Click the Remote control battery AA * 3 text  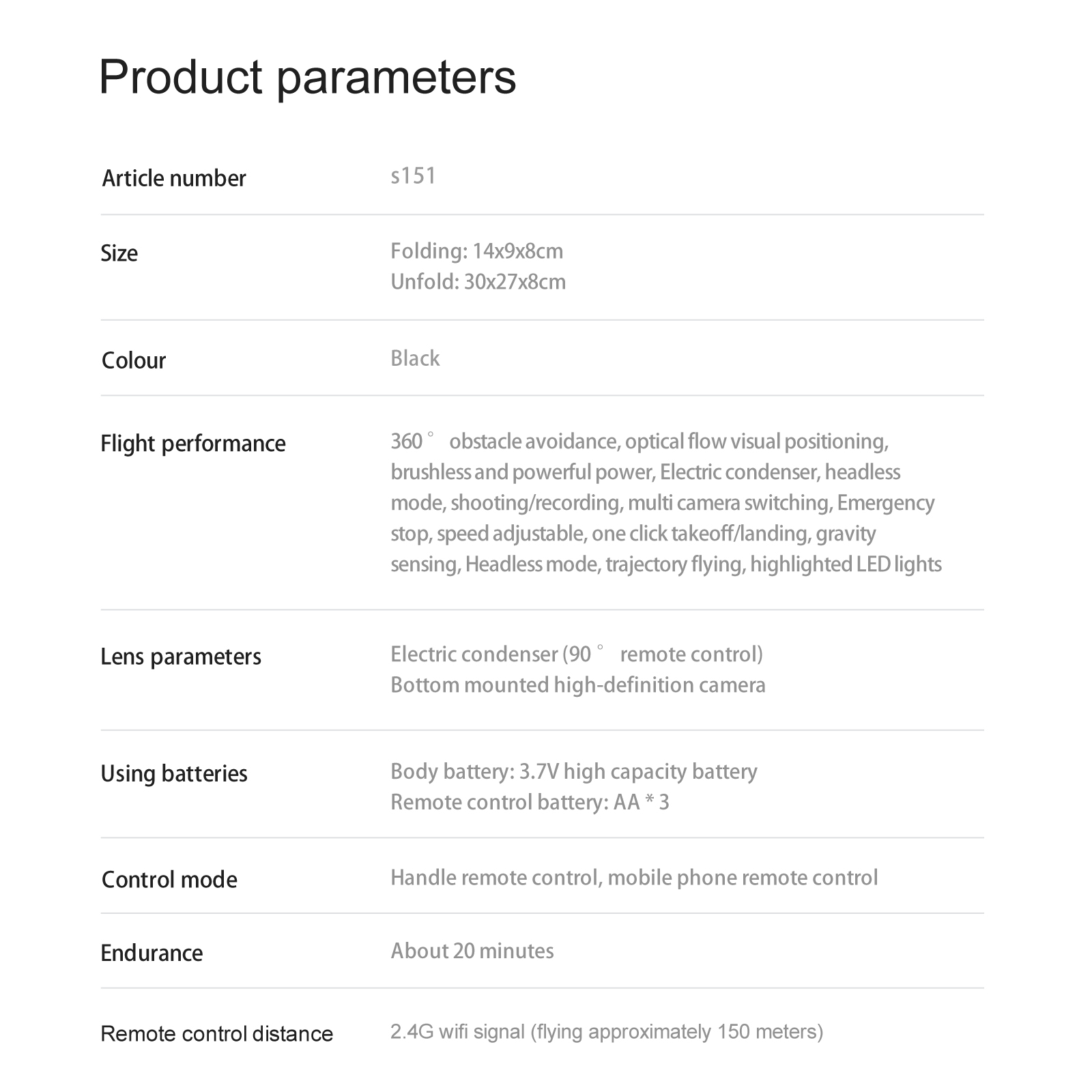(530, 802)
